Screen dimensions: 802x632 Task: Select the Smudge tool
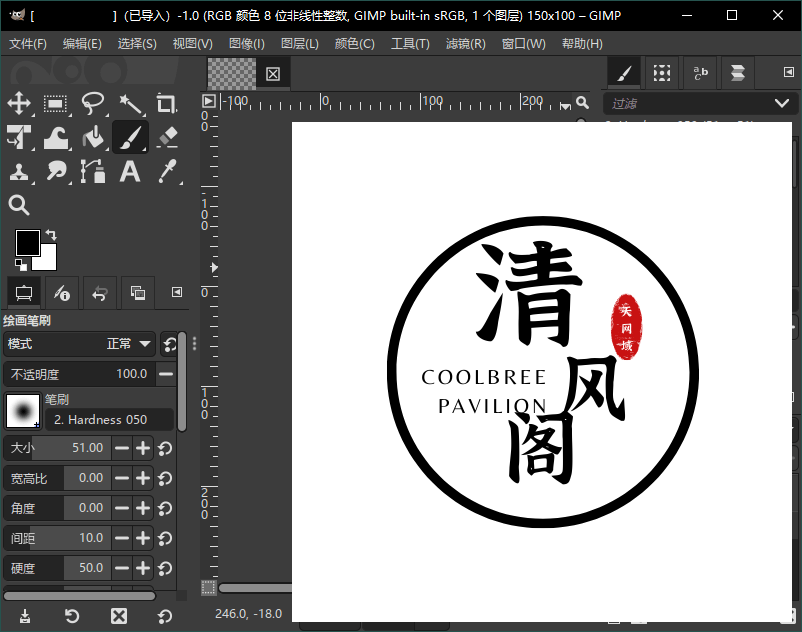tap(55, 171)
